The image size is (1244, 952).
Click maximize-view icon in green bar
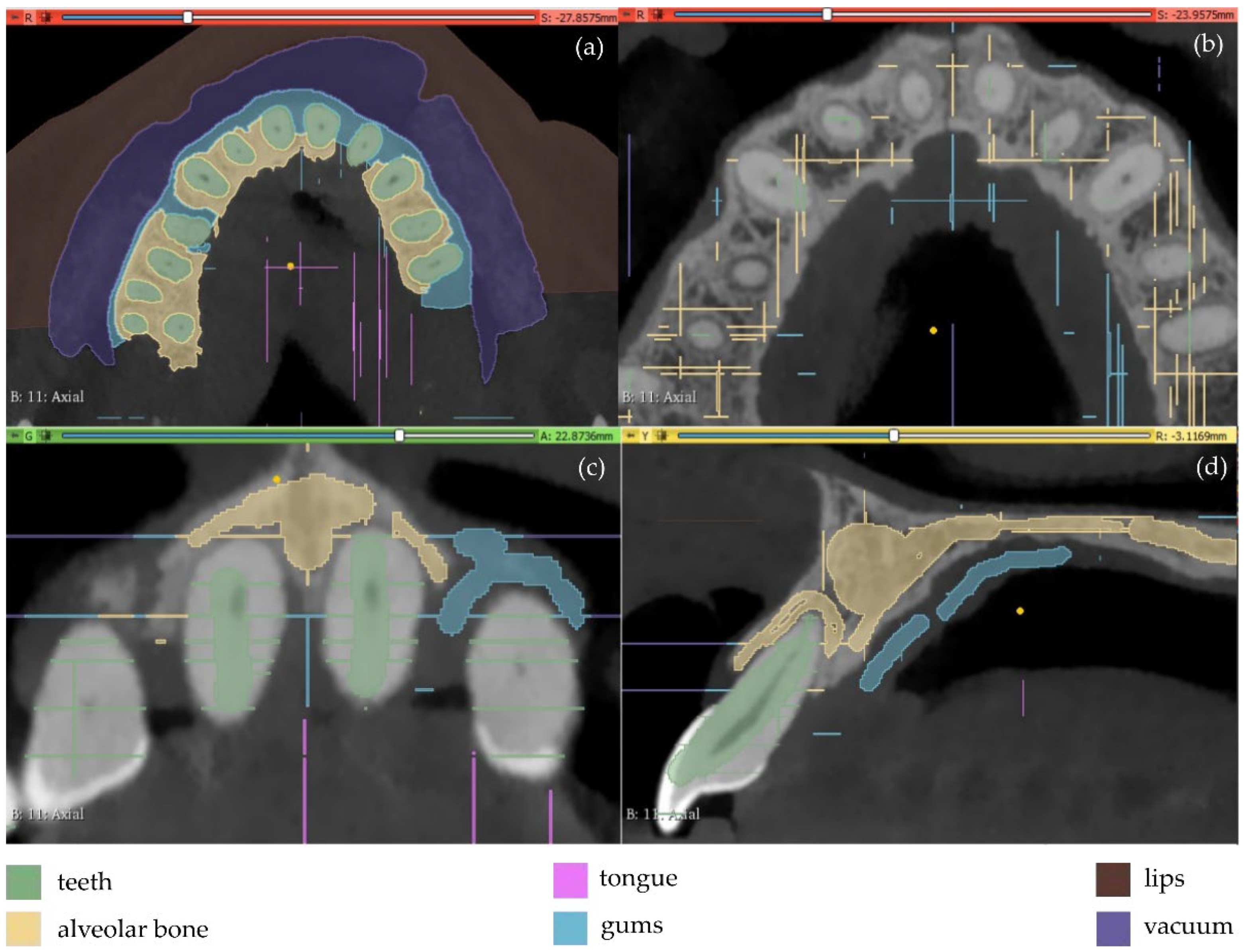point(45,436)
